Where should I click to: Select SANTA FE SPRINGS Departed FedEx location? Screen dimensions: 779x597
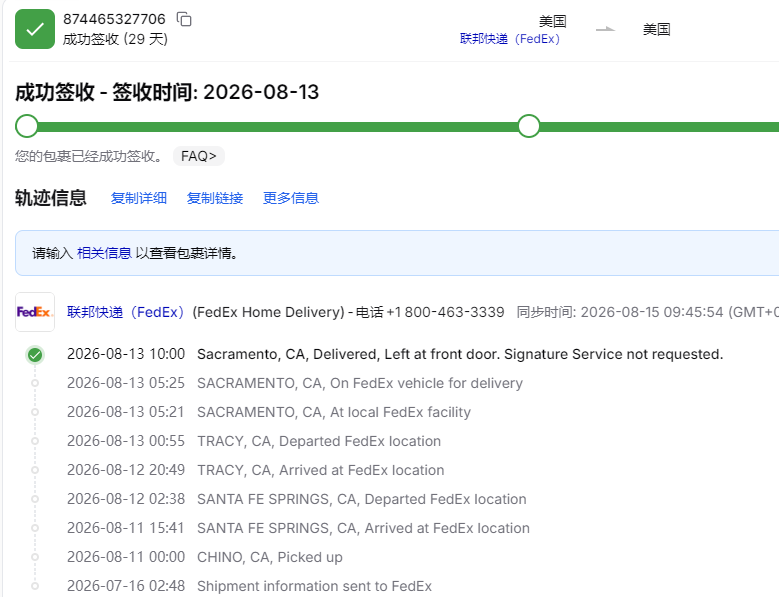pyautogui.click(x=362, y=499)
